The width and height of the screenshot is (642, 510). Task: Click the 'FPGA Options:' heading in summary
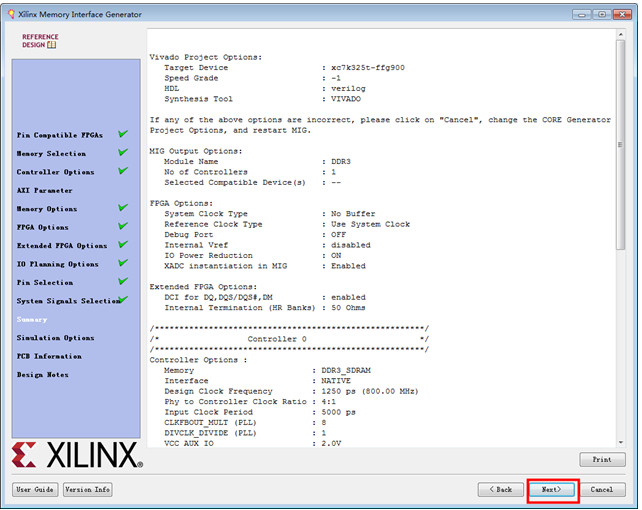pos(181,203)
